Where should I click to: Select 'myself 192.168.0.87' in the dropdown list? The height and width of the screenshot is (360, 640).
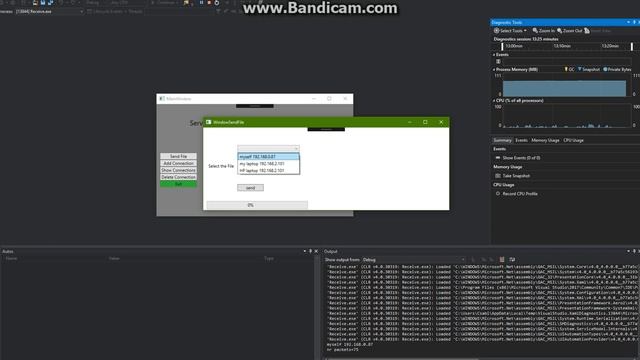click(269, 157)
